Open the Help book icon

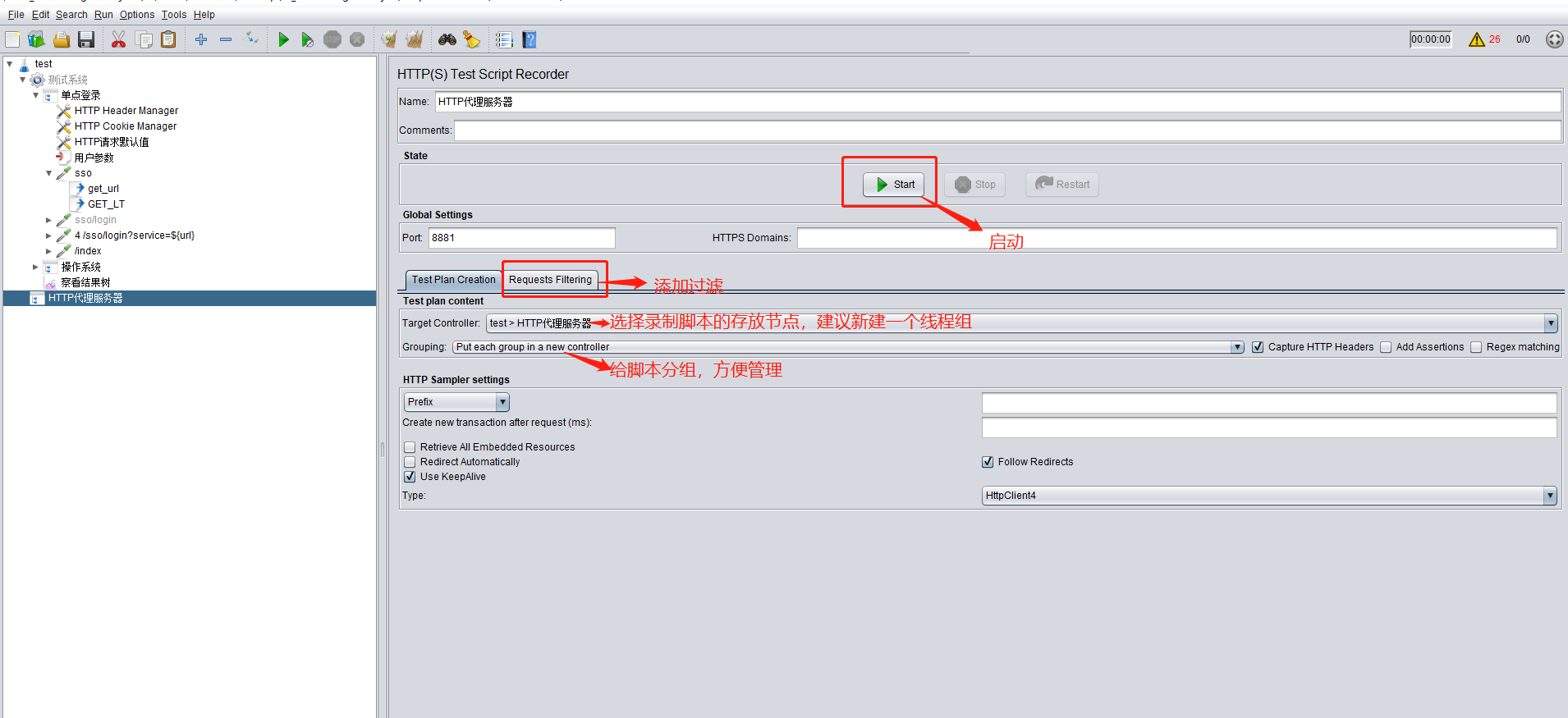click(x=530, y=39)
